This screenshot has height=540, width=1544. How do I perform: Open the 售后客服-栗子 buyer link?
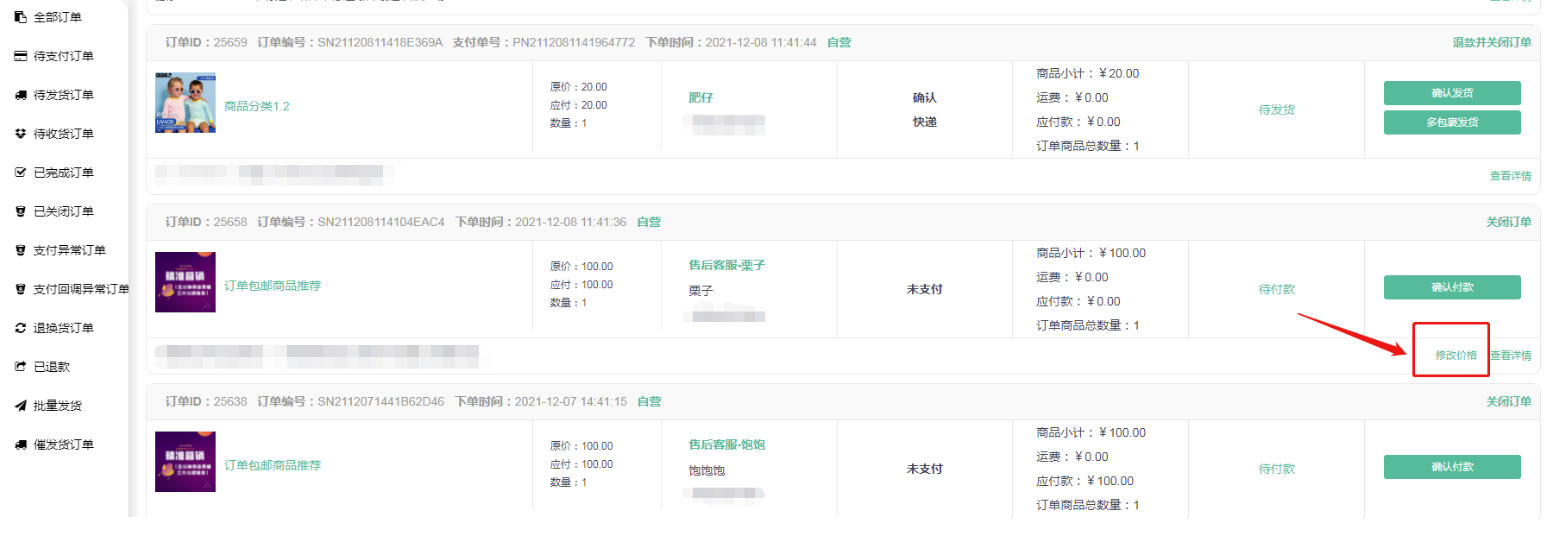(727, 265)
